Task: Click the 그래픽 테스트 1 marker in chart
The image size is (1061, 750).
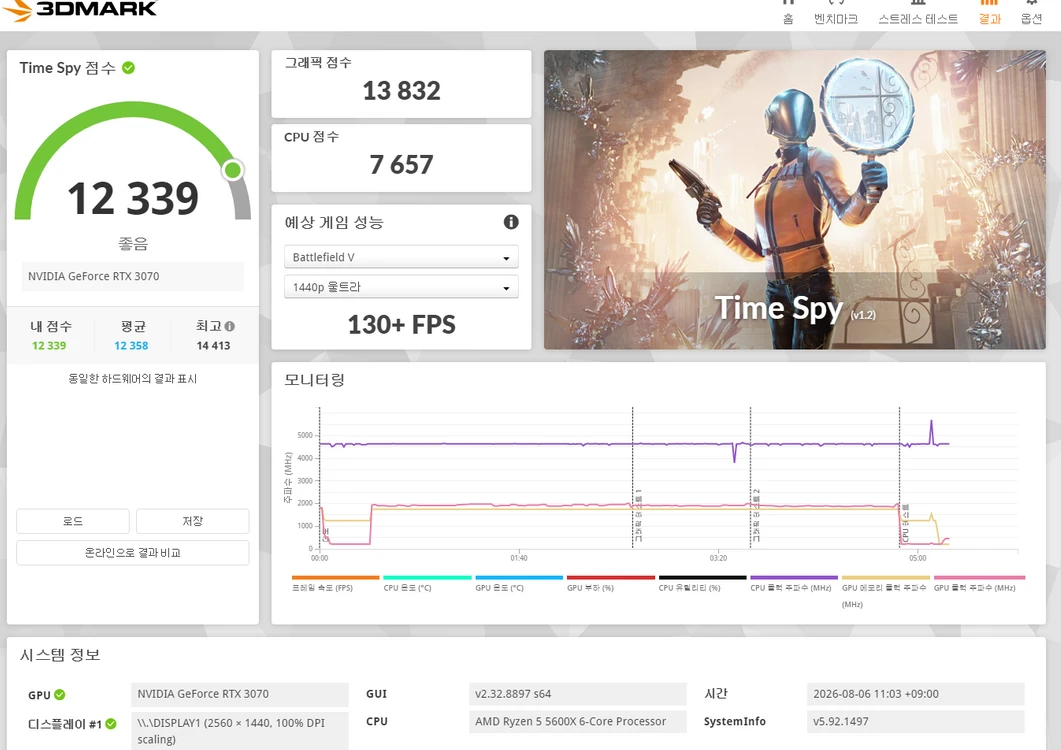Action: click(638, 516)
